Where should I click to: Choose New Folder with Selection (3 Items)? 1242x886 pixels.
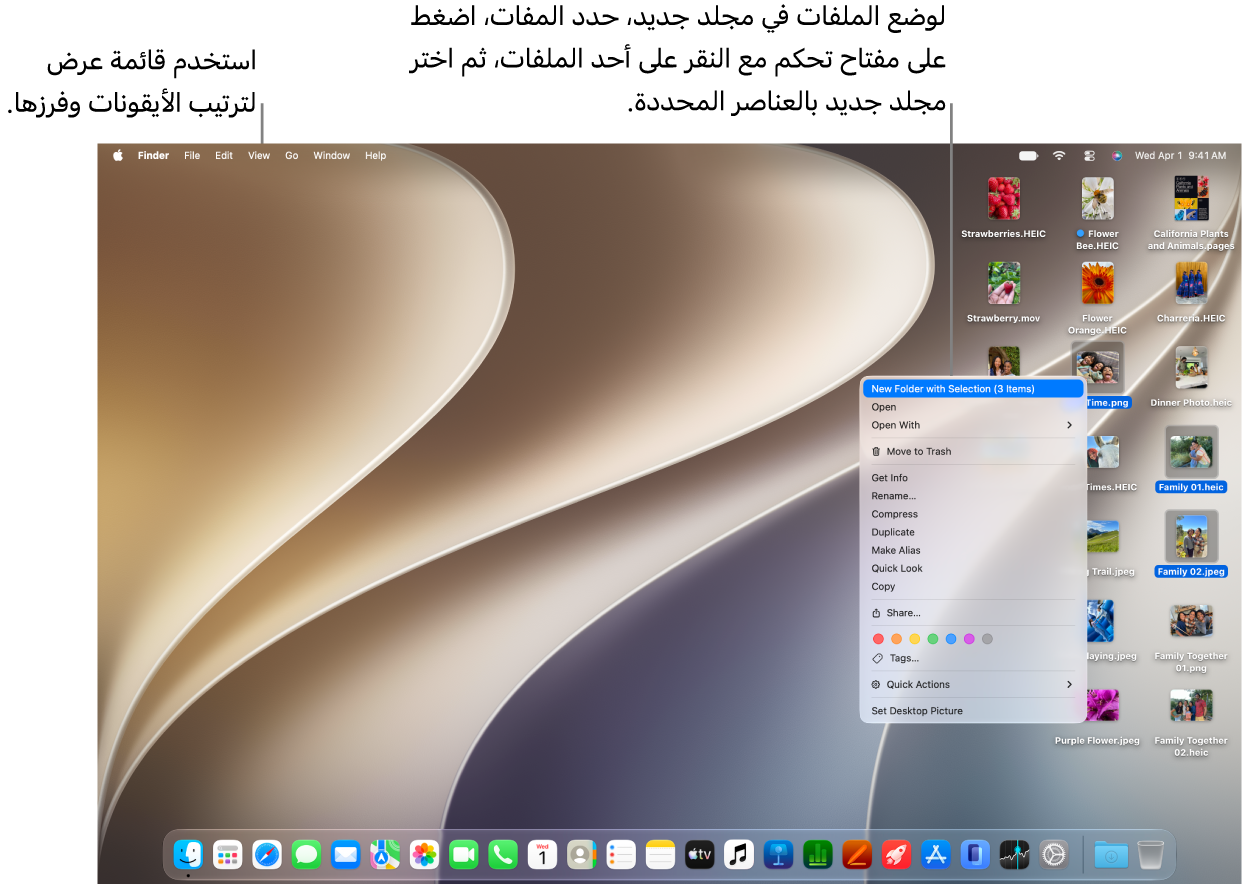coord(973,389)
